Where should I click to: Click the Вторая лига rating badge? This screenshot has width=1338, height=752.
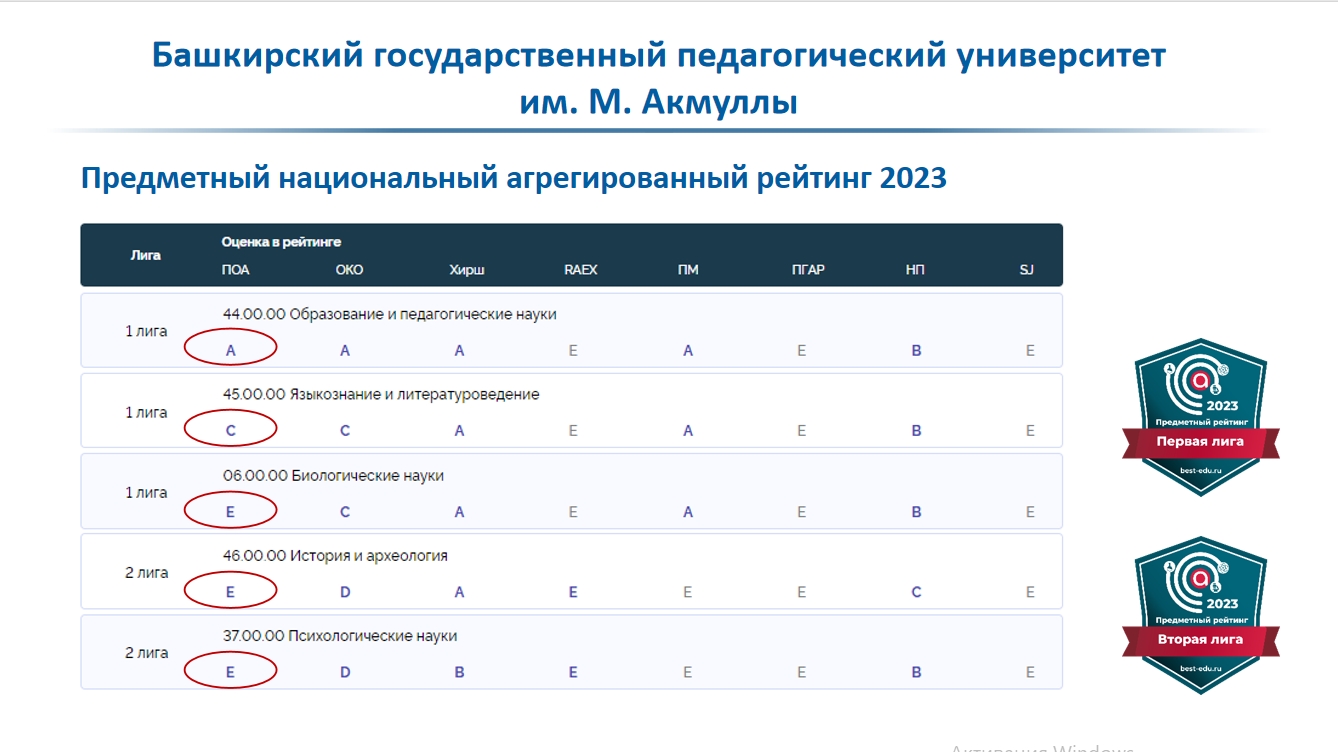pyautogui.click(x=1200, y=615)
